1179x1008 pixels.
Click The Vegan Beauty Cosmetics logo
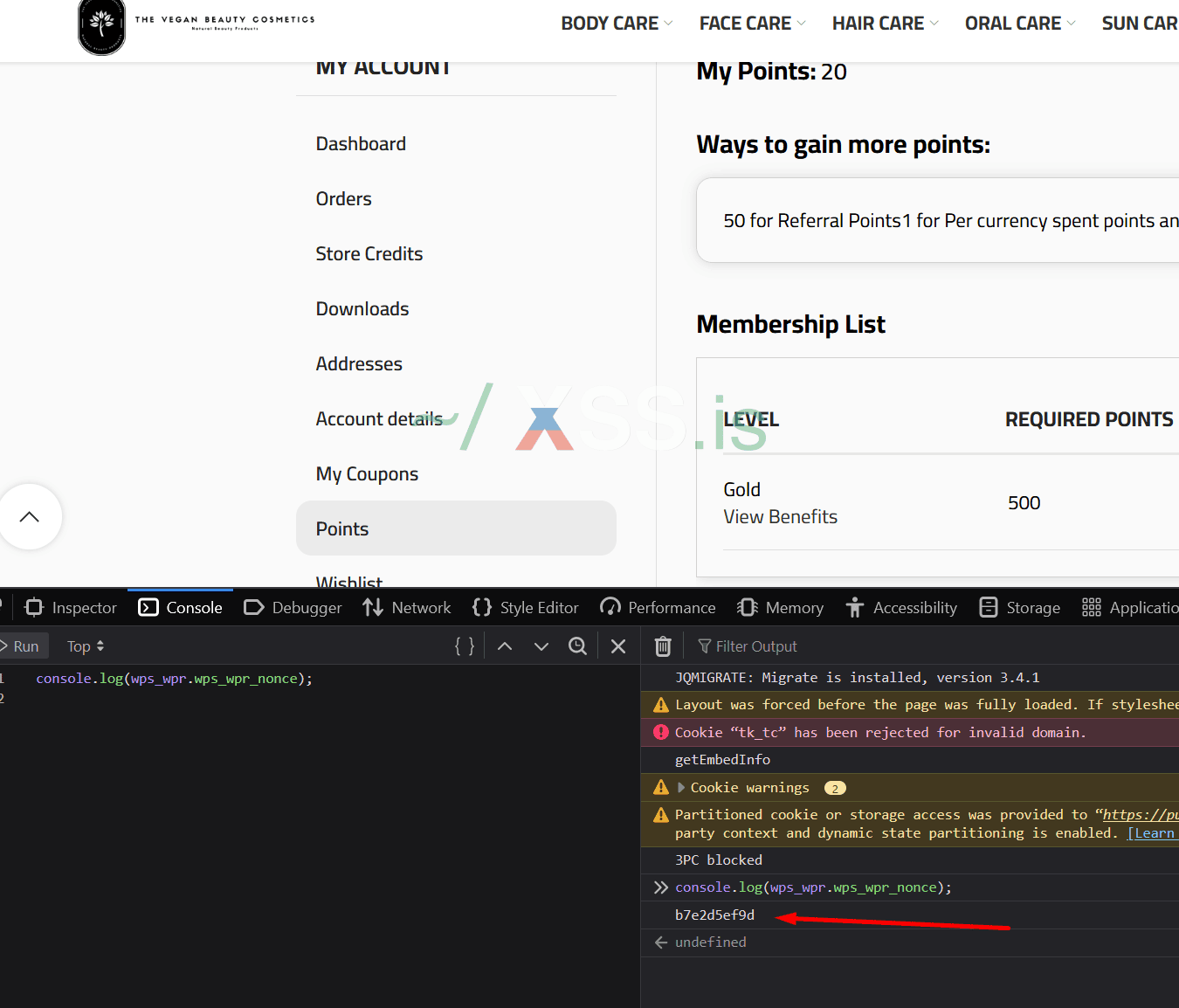point(102,26)
